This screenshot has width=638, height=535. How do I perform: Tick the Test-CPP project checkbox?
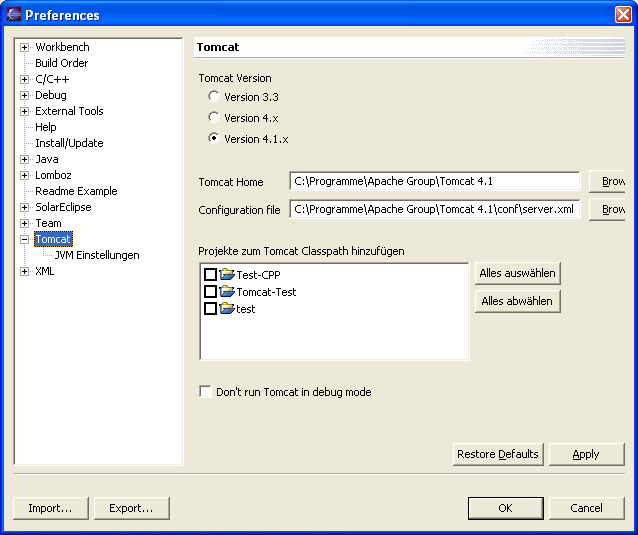(210, 275)
